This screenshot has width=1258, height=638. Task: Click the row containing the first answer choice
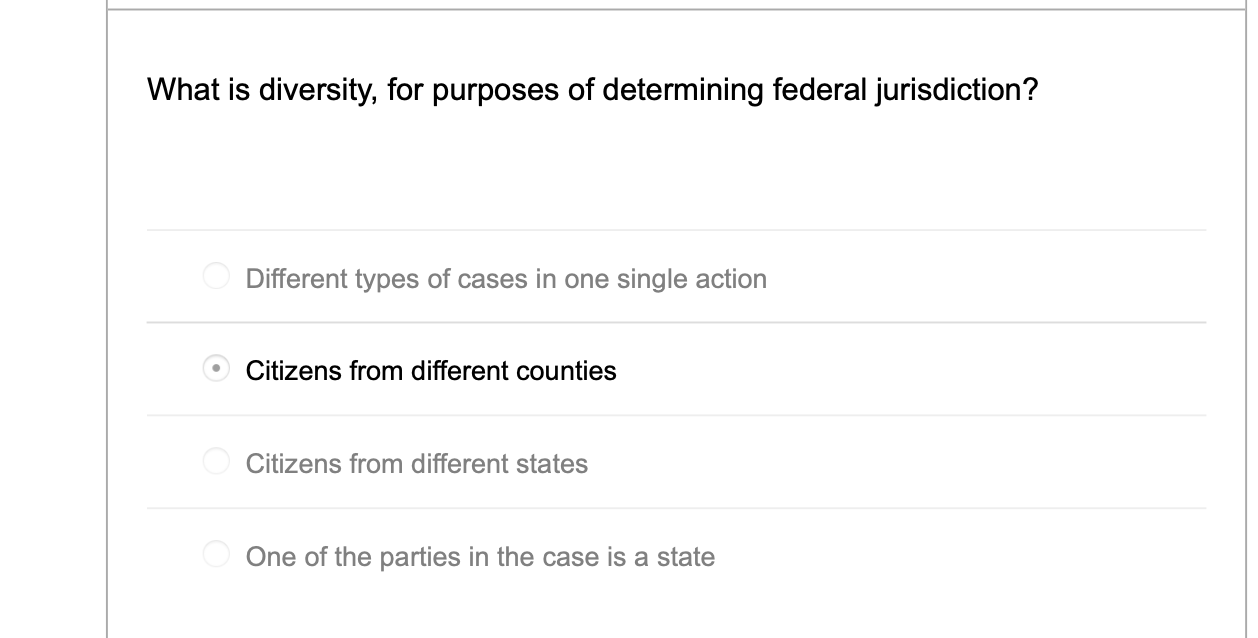coord(600,275)
